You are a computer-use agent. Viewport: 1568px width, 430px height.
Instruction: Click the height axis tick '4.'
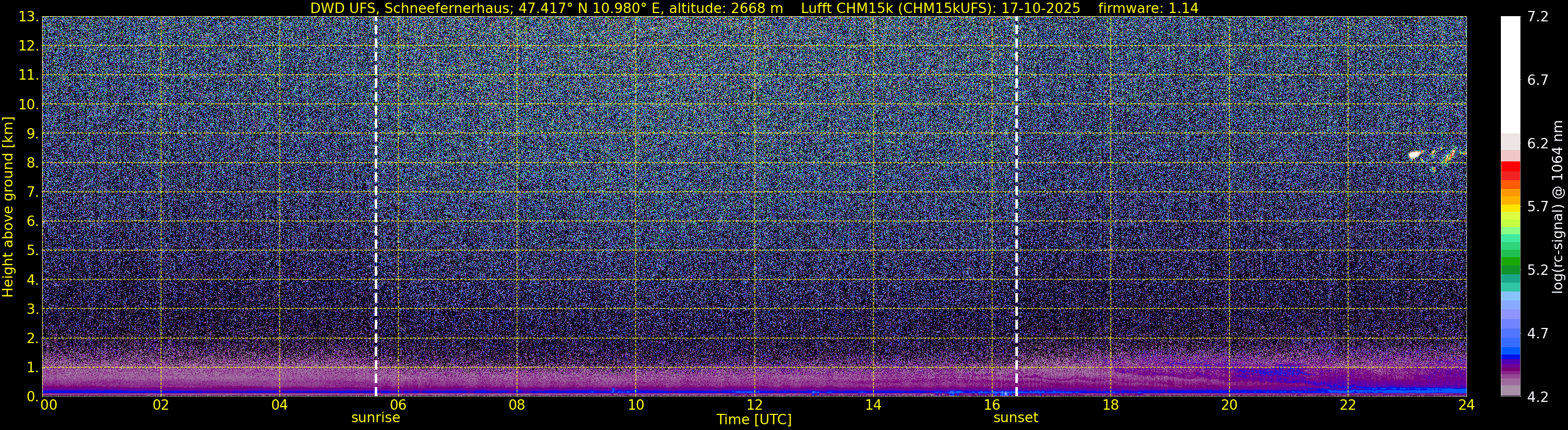pyautogui.click(x=33, y=280)
